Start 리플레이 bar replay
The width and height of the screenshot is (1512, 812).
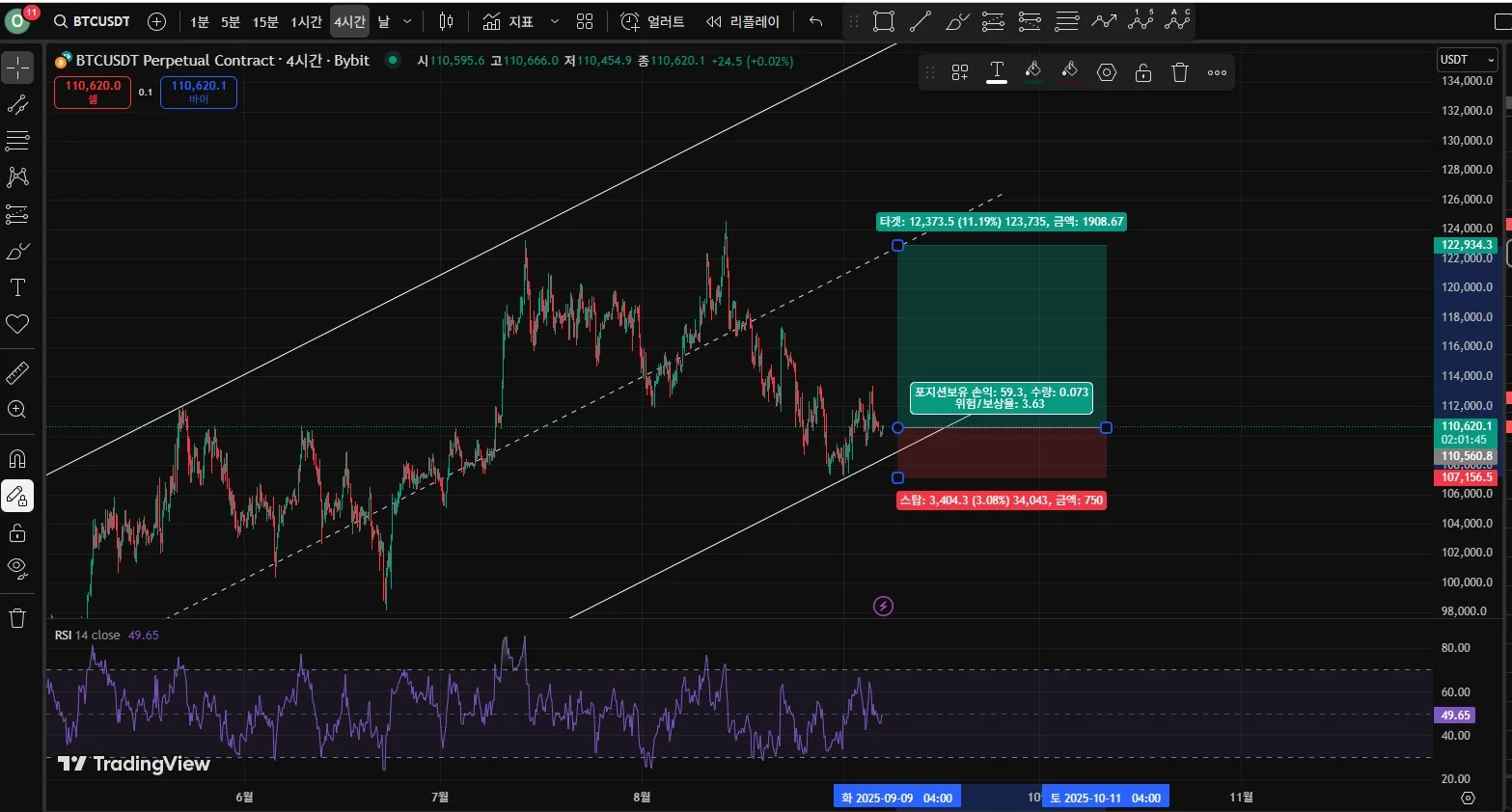742,21
